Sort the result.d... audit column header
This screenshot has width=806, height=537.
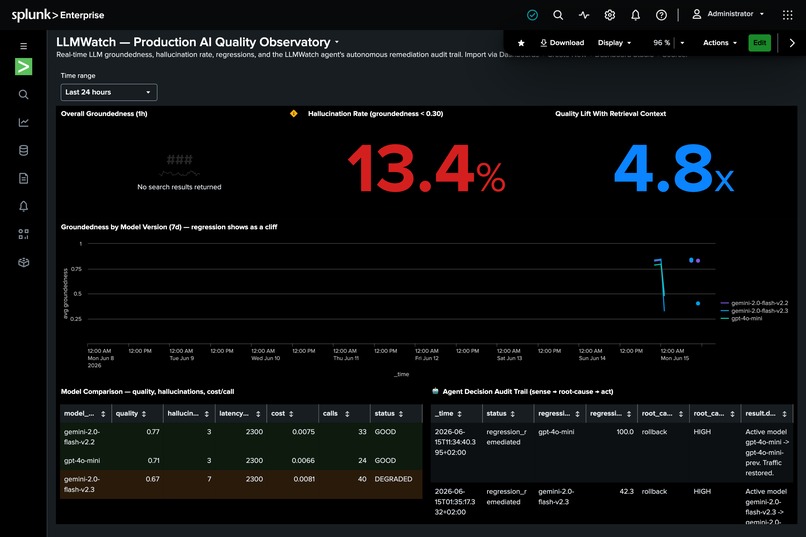click(x=766, y=414)
